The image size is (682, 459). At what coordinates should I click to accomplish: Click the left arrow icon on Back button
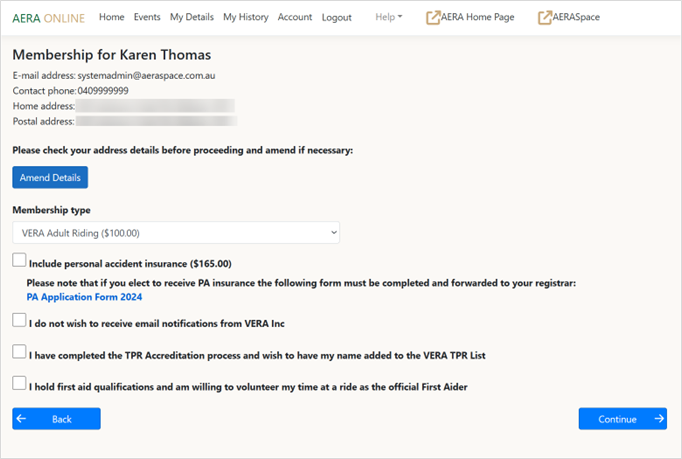22,419
